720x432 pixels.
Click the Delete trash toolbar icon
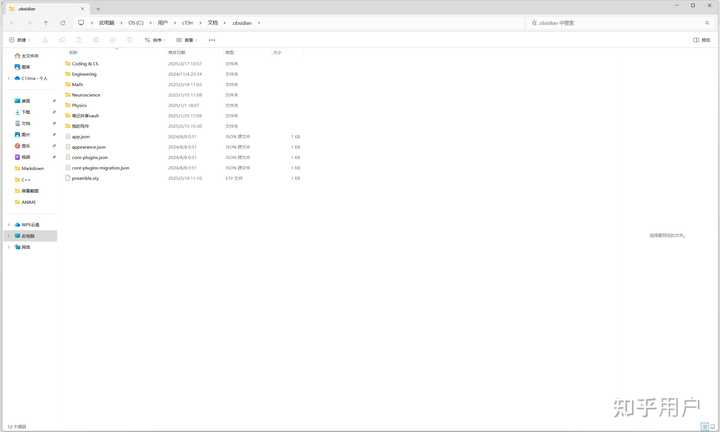pyautogui.click(x=129, y=40)
